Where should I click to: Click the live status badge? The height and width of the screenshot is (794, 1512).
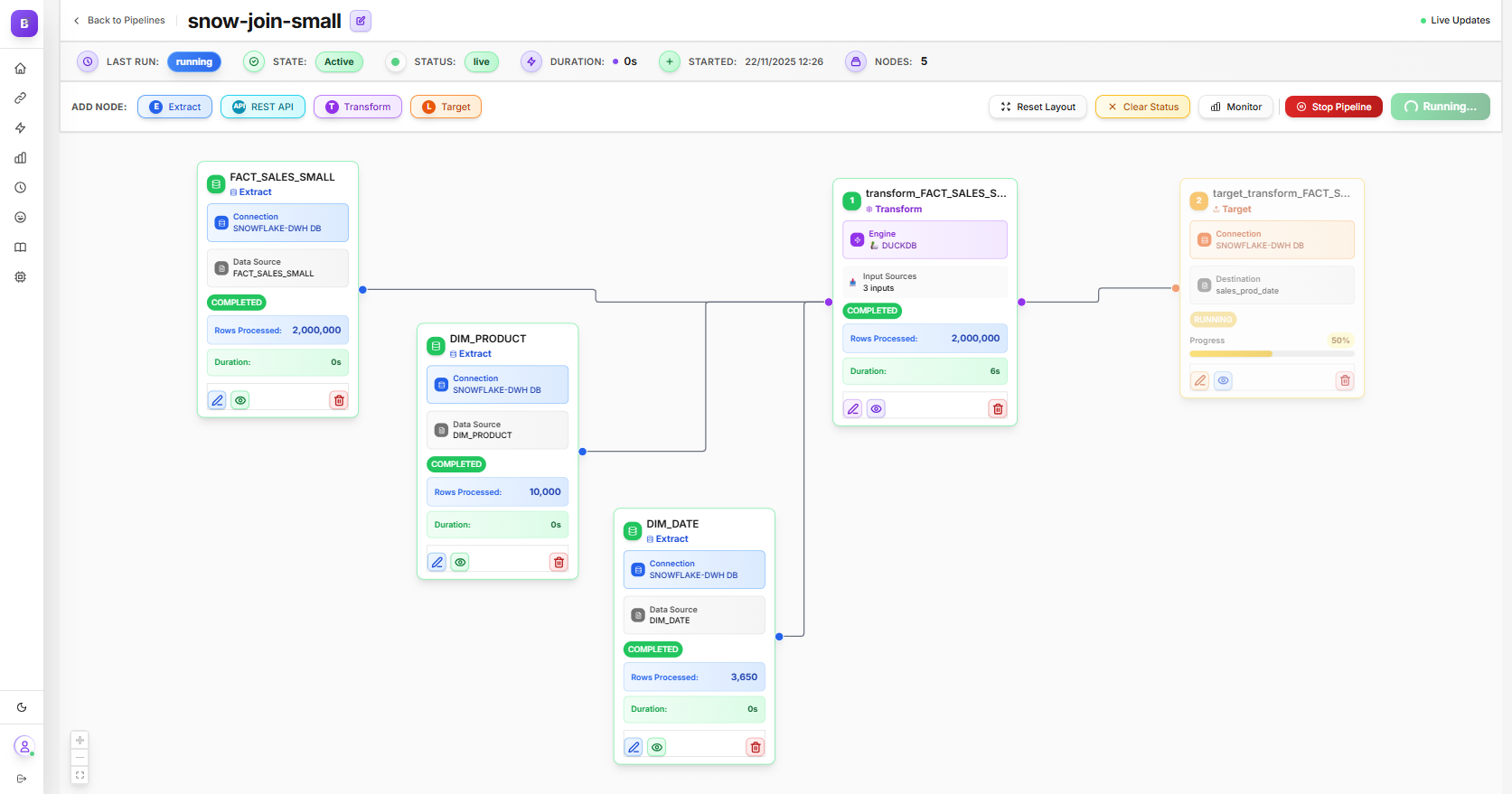click(x=482, y=61)
